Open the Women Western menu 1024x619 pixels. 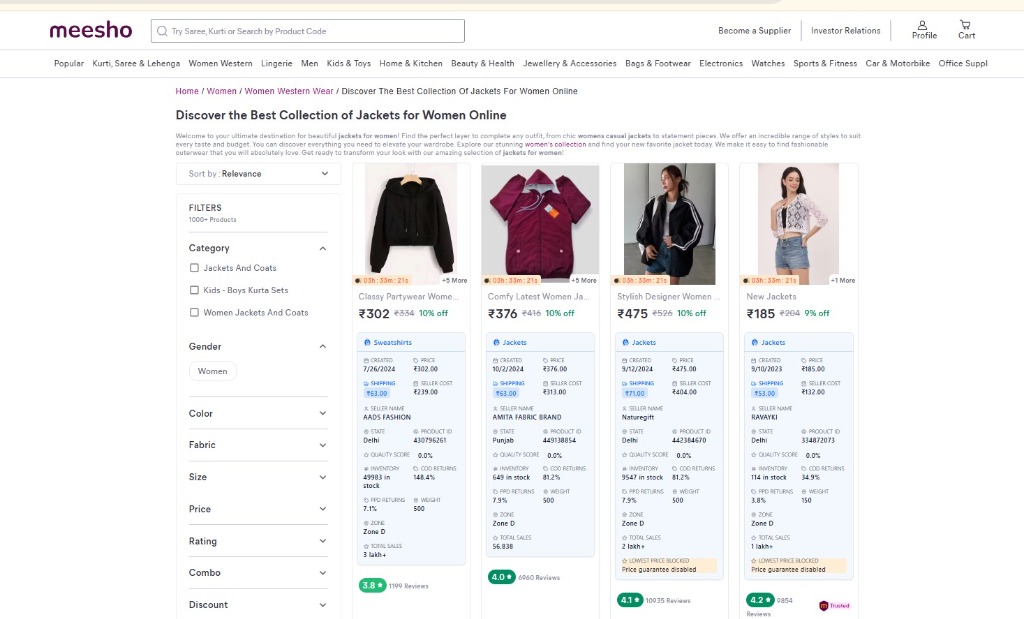click(220, 63)
